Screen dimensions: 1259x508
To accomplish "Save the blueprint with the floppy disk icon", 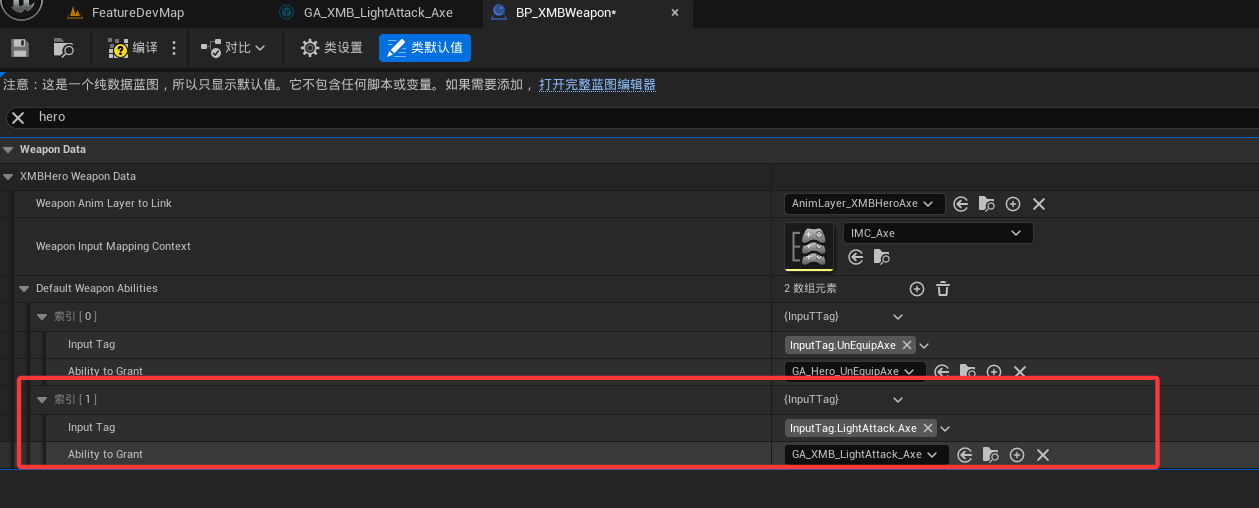I will (x=20, y=47).
